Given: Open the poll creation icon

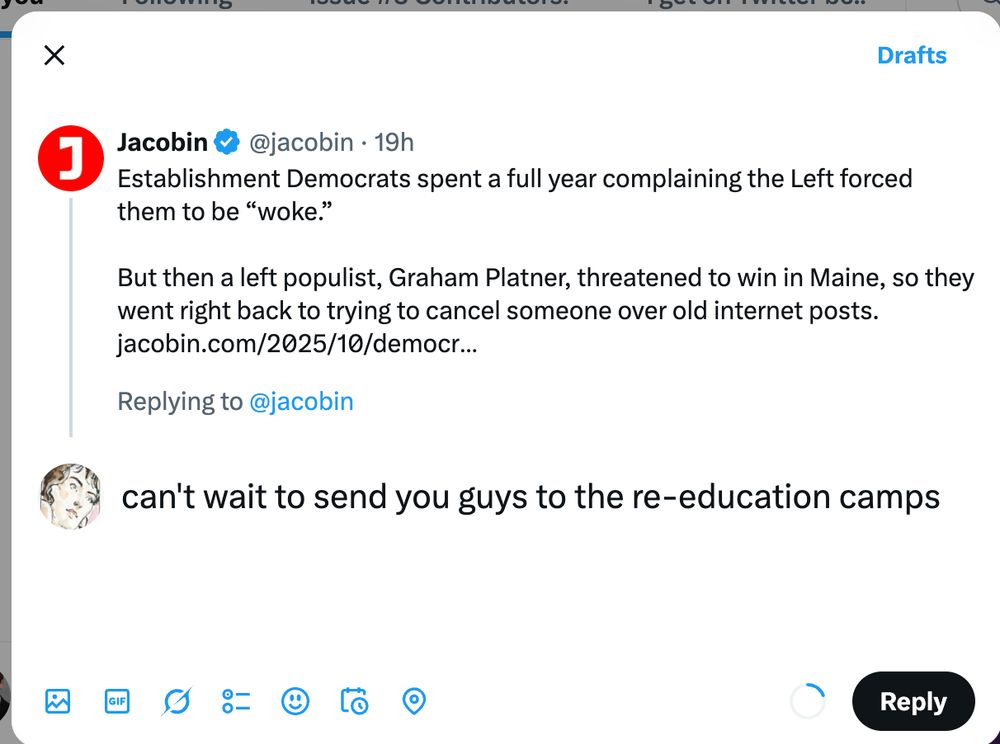Looking at the screenshot, I should tap(235, 701).
